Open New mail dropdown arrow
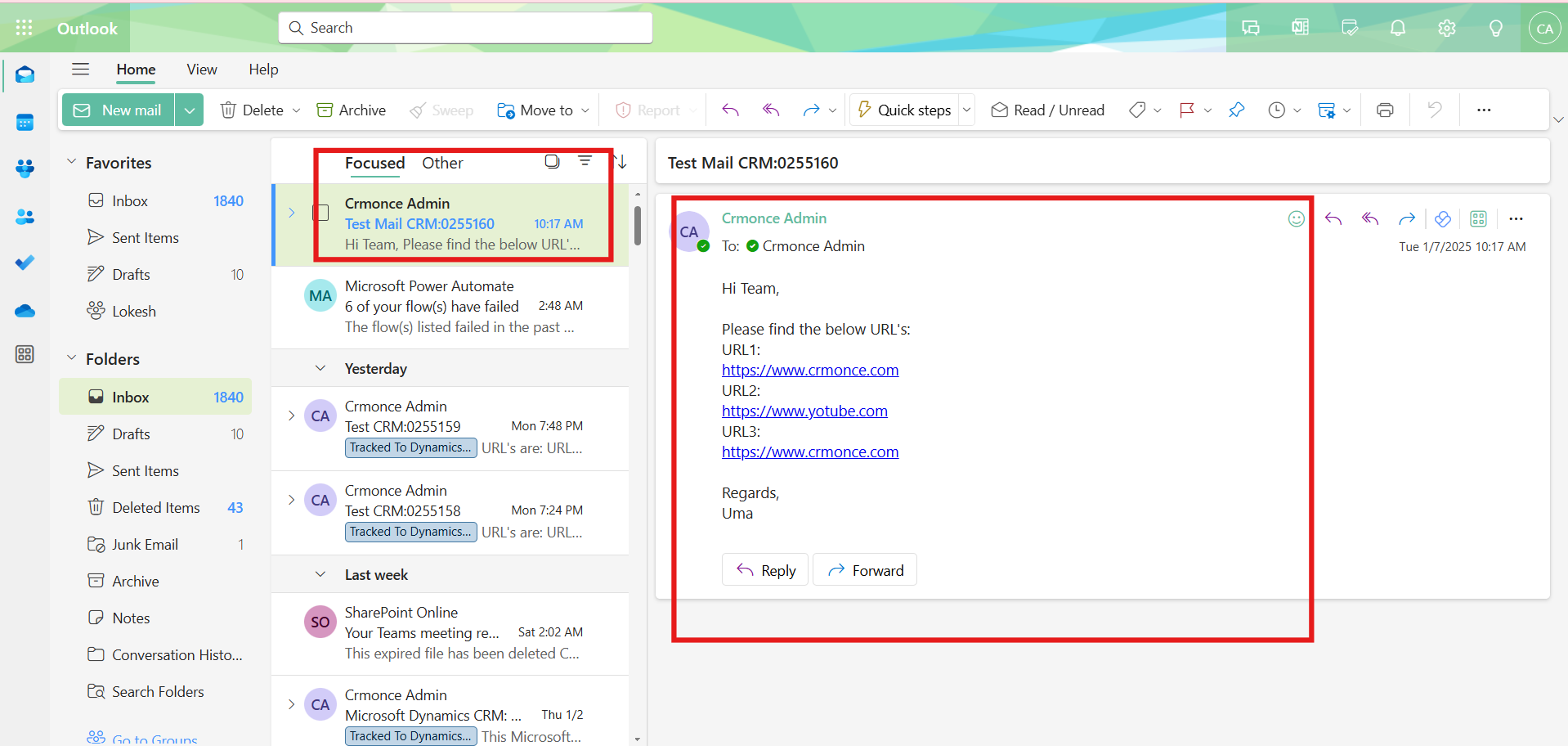Screen dimensions: 1568x746 (189, 110)
